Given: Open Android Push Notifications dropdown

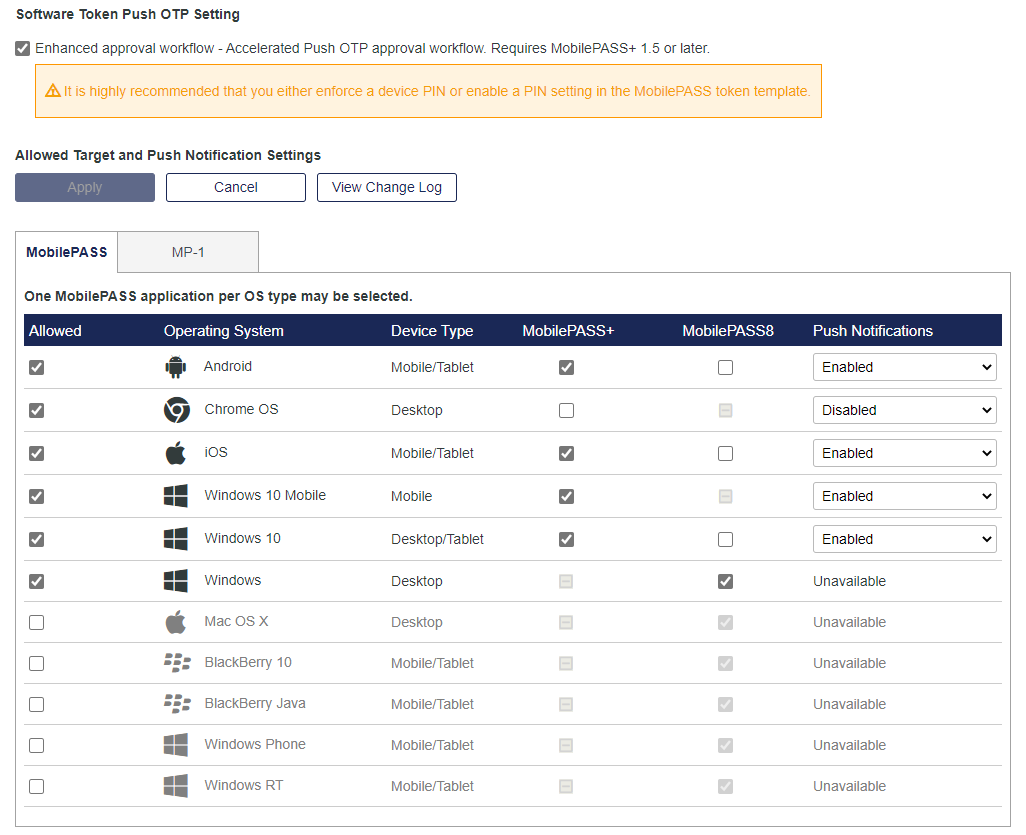Looking at the screenshot, I should click(x=904, y=367).
